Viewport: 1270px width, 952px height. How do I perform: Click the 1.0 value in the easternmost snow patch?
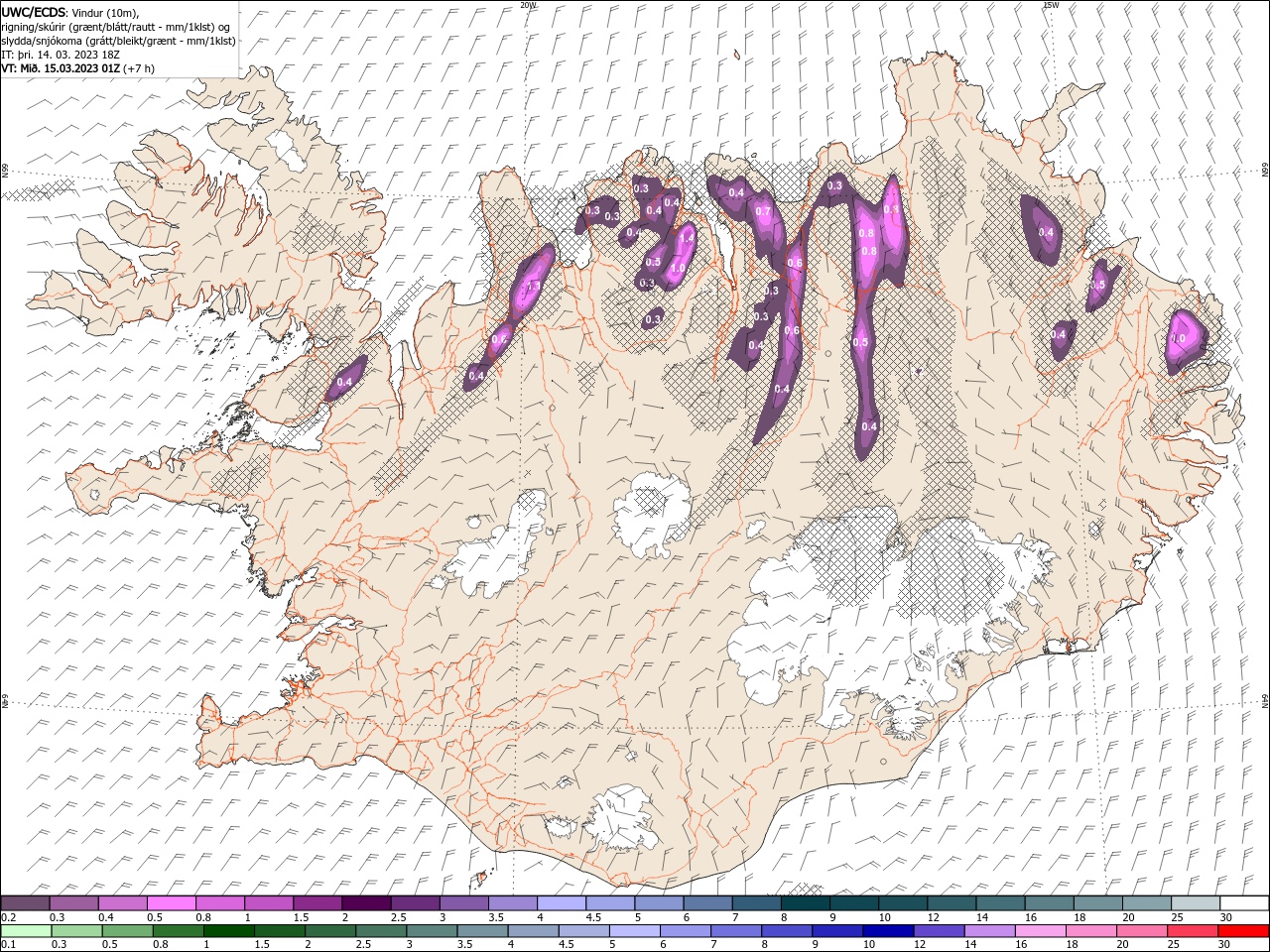tap(1178, 338)
